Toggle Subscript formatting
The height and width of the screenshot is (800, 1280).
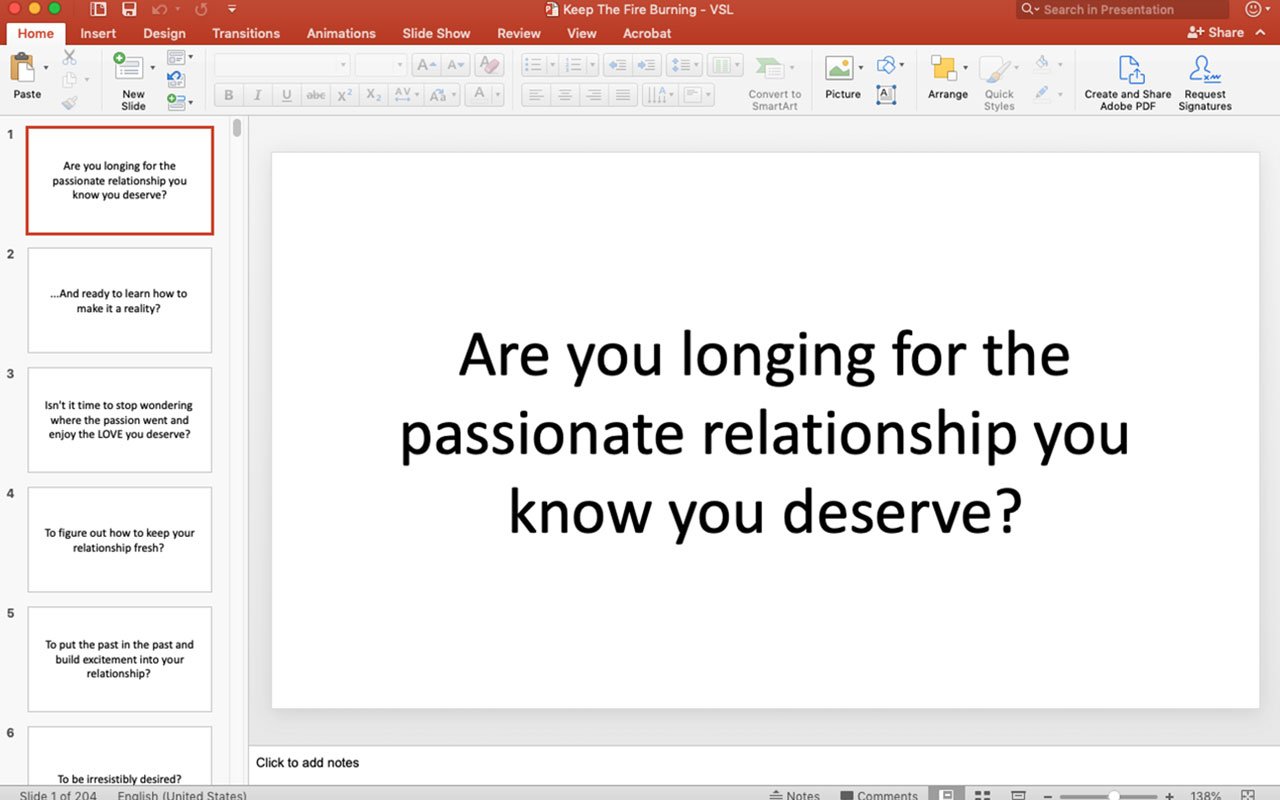[374, 95]
